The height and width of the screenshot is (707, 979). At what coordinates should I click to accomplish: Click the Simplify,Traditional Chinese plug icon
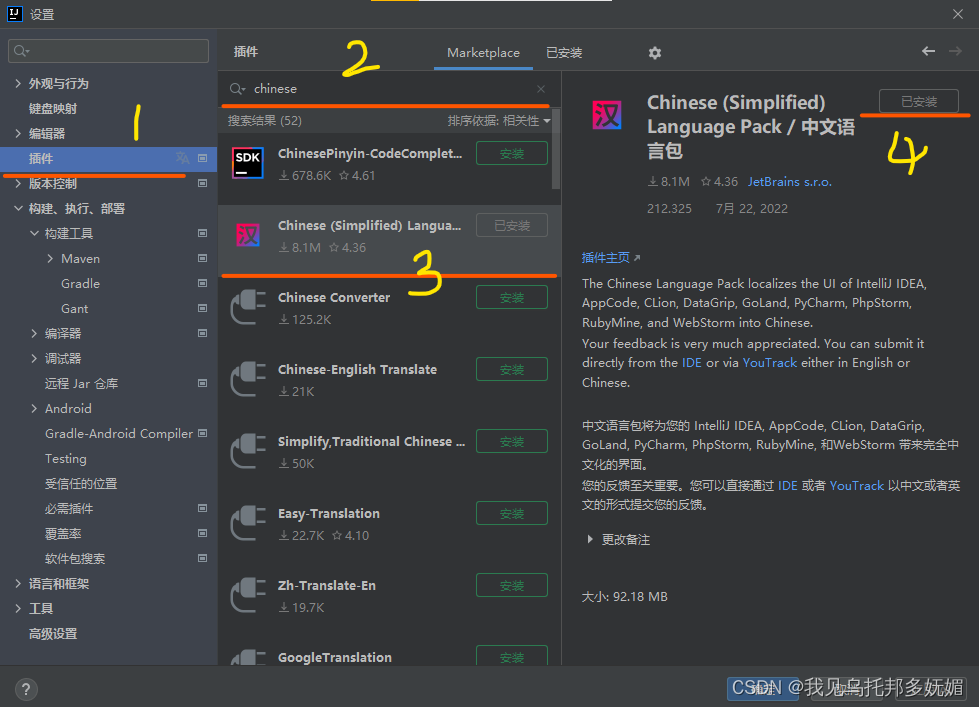point(248,451)
